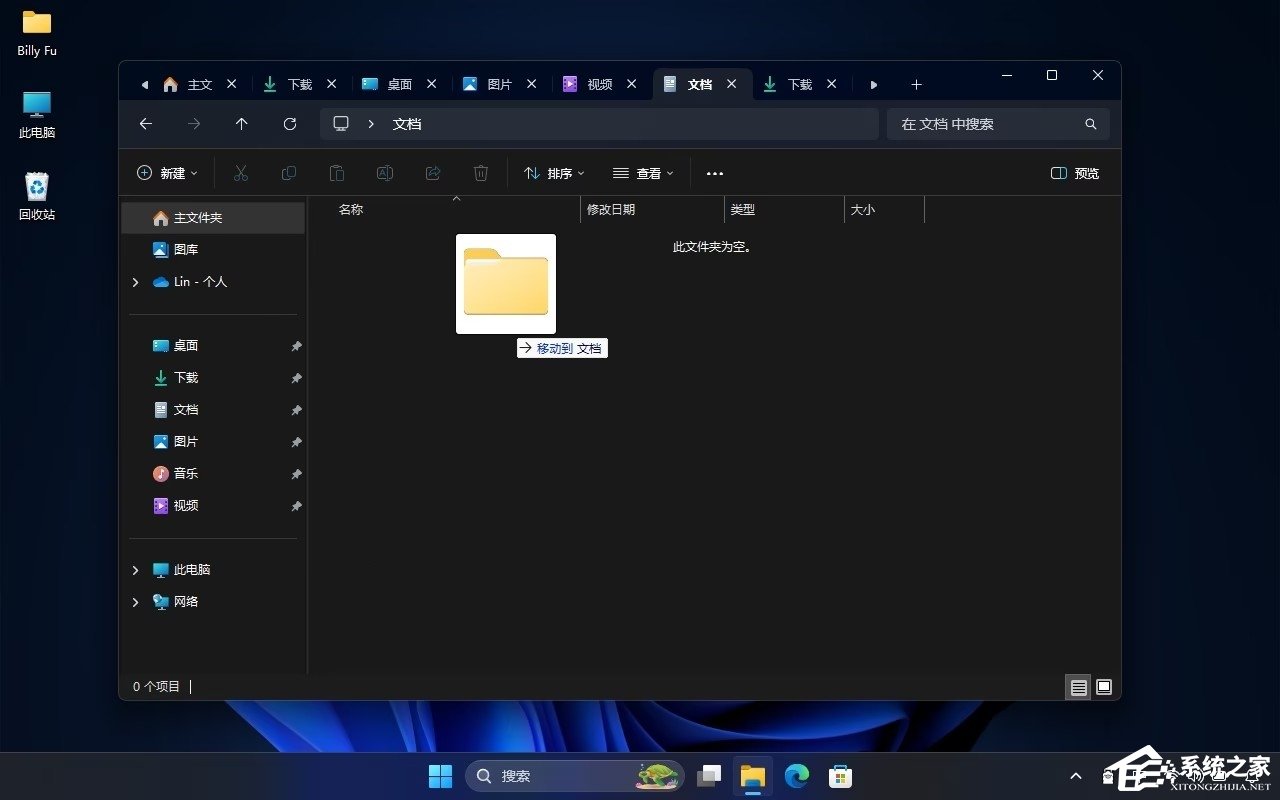Click the Share icon in the toolbar
Image resolution: width=1280 pixels, height=800 pixels.
point(432,173)
